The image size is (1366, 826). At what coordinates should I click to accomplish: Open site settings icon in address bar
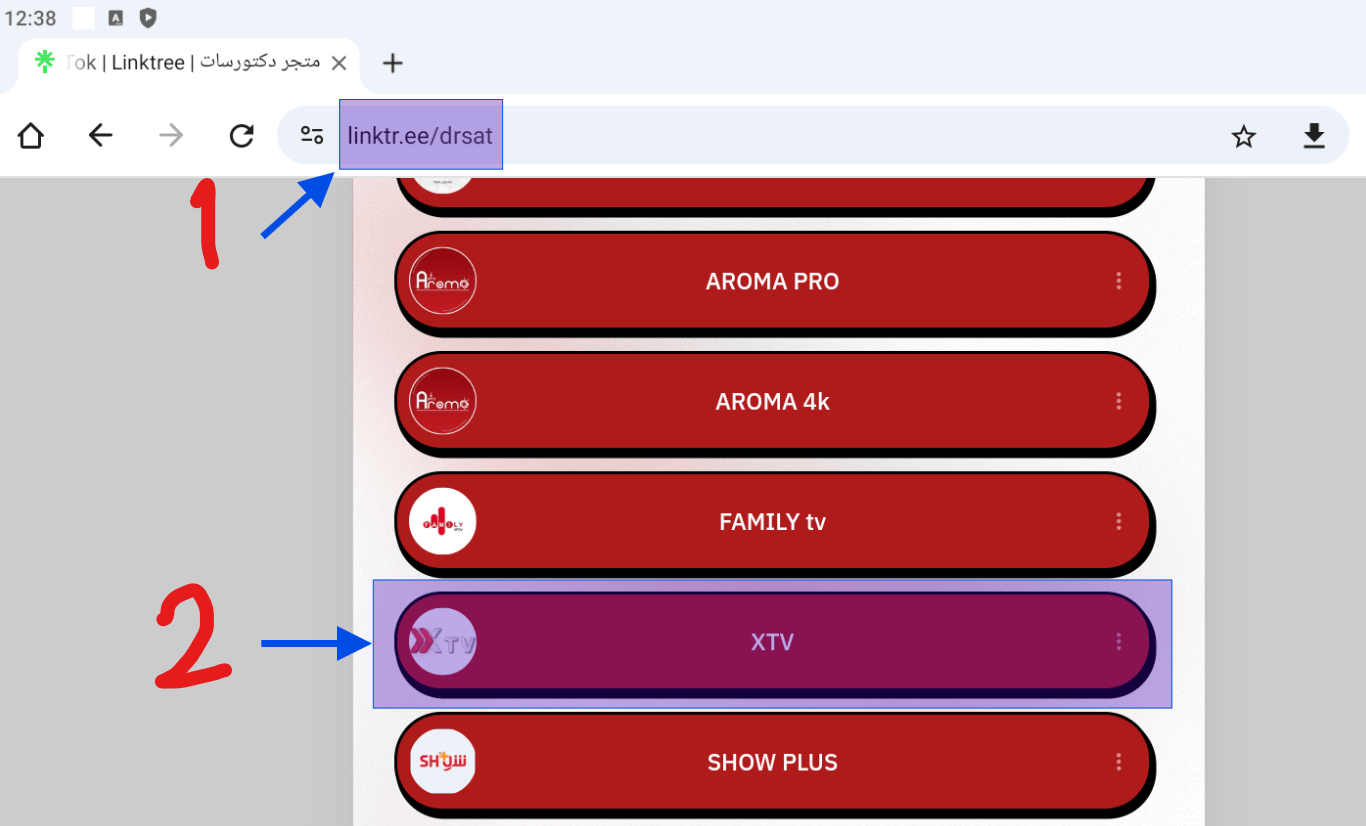(312, 136)
